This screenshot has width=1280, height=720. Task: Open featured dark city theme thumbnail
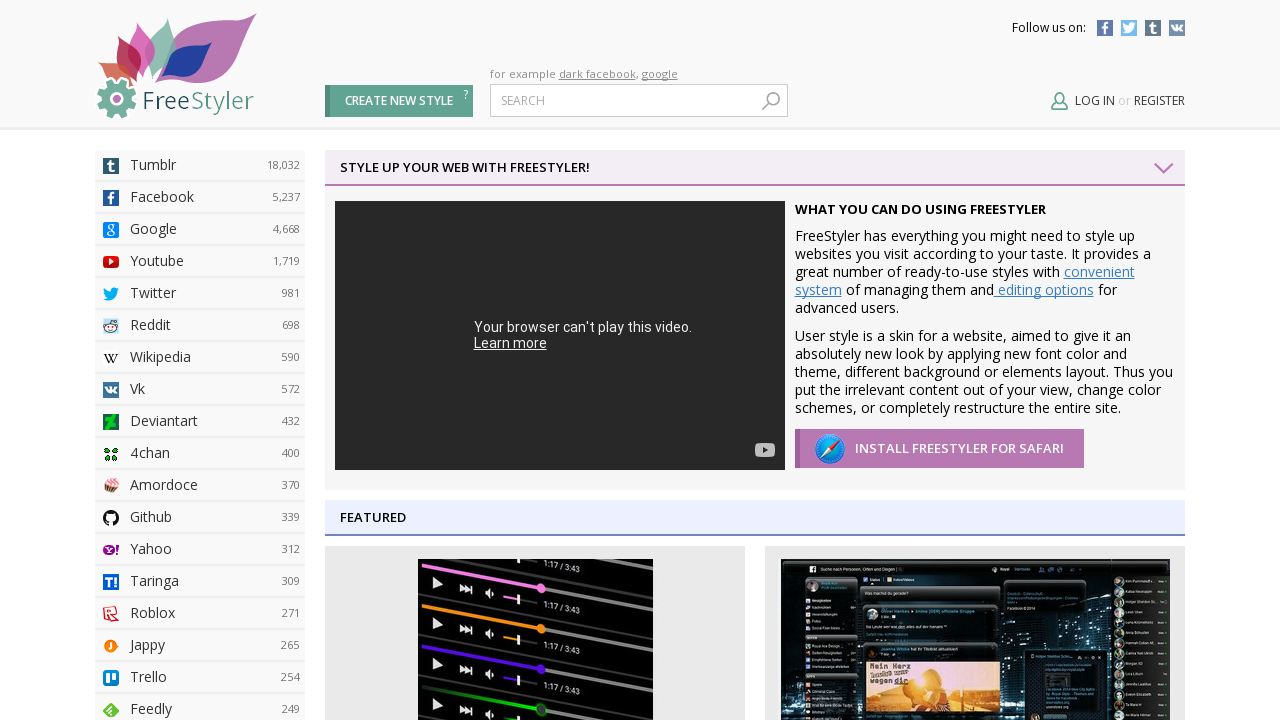975,639
